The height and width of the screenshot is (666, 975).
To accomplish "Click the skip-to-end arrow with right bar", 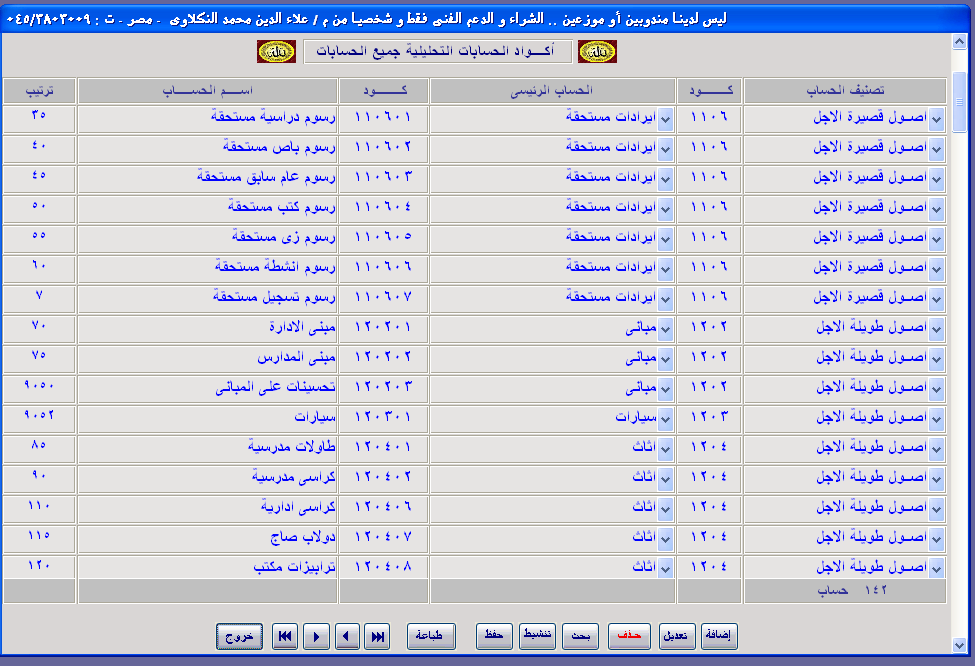I will tap(377, 636).
